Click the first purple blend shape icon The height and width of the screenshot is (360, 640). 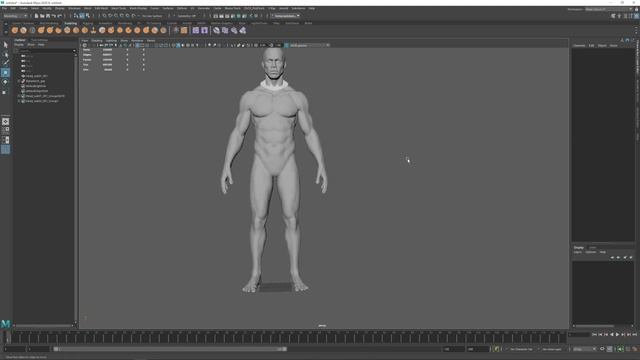(196, 30)
